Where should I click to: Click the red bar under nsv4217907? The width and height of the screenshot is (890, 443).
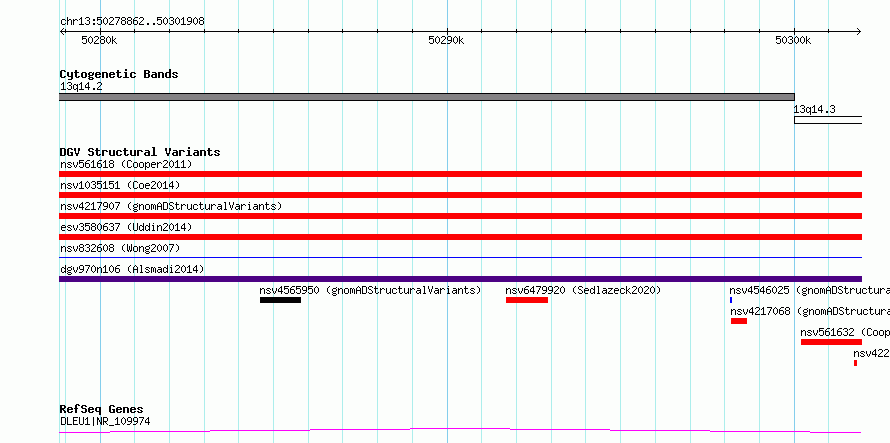point(461,216)
